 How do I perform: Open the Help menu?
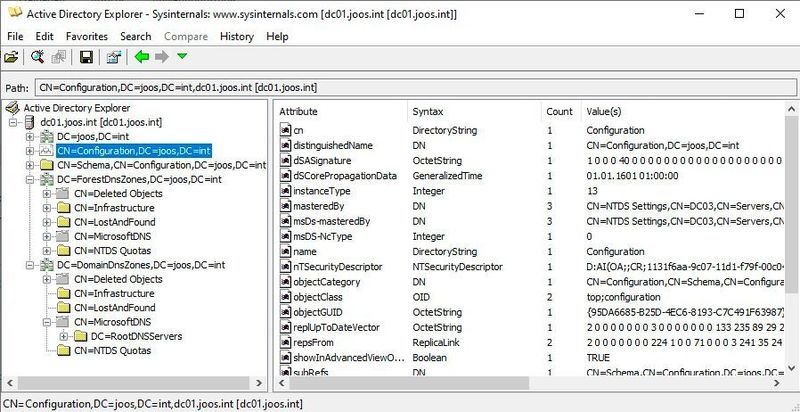click(x=278, y=36)
